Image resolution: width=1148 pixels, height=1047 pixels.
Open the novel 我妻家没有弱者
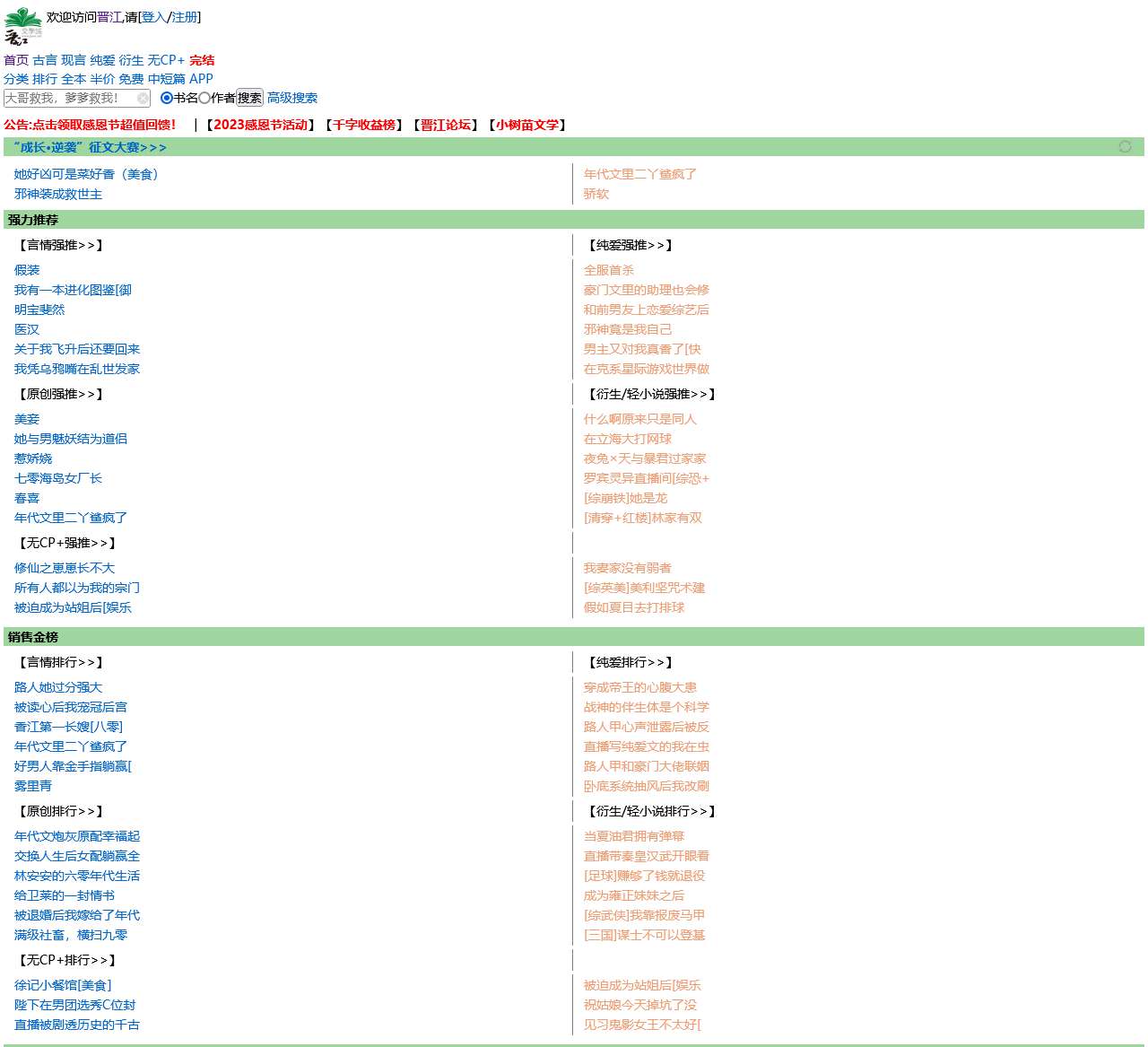(x=628, y=568)
